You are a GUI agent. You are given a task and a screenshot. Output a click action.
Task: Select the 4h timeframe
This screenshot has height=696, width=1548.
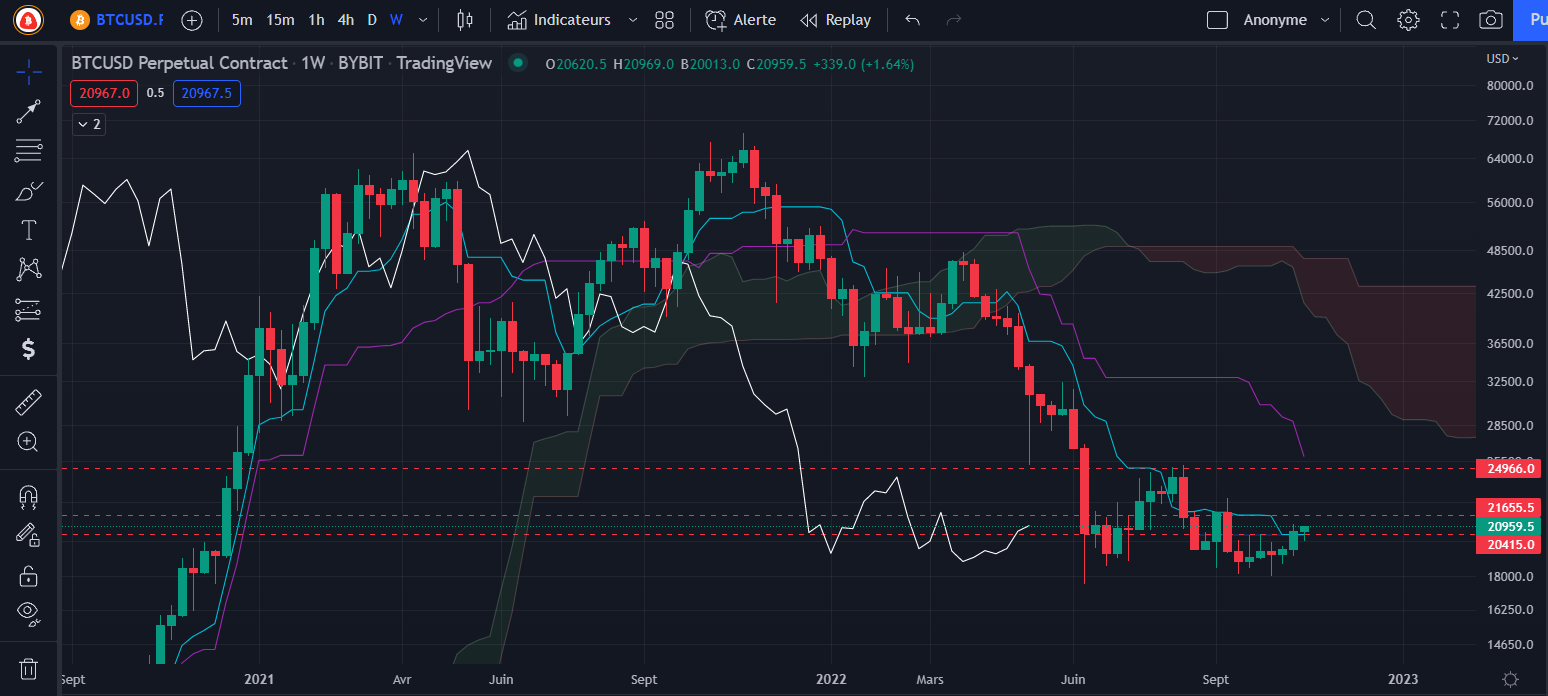(347, 19)
